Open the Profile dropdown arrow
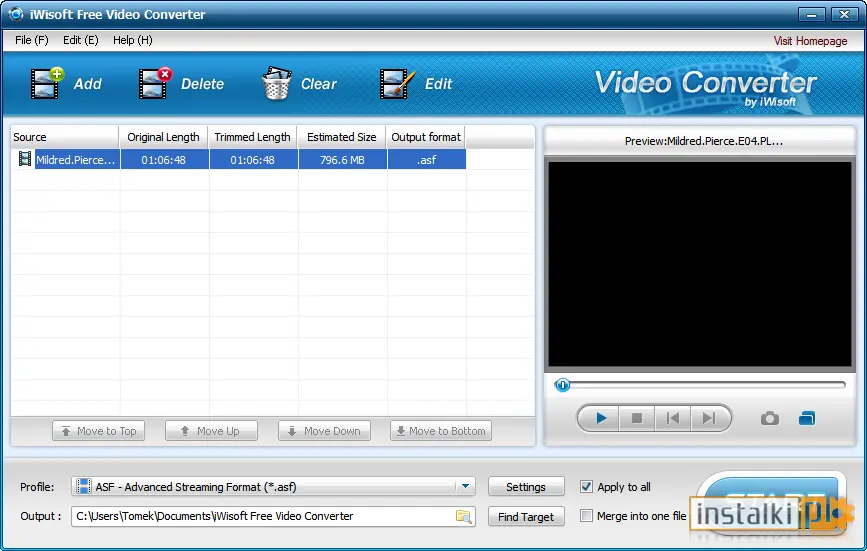The height and width of the screenshot is (551, 867). [465, 486]
